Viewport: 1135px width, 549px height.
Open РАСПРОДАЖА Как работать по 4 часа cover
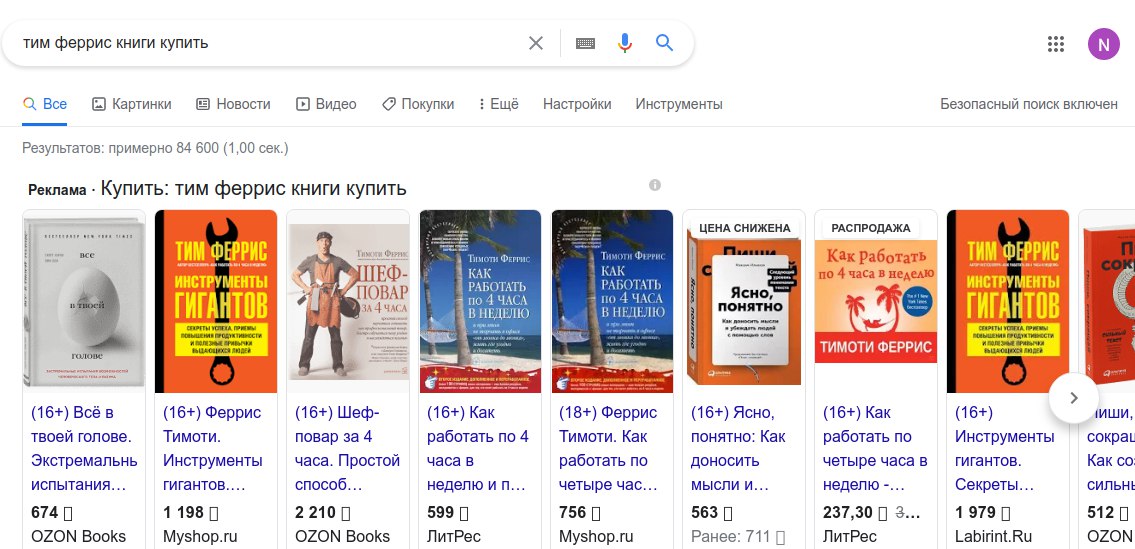876,301
